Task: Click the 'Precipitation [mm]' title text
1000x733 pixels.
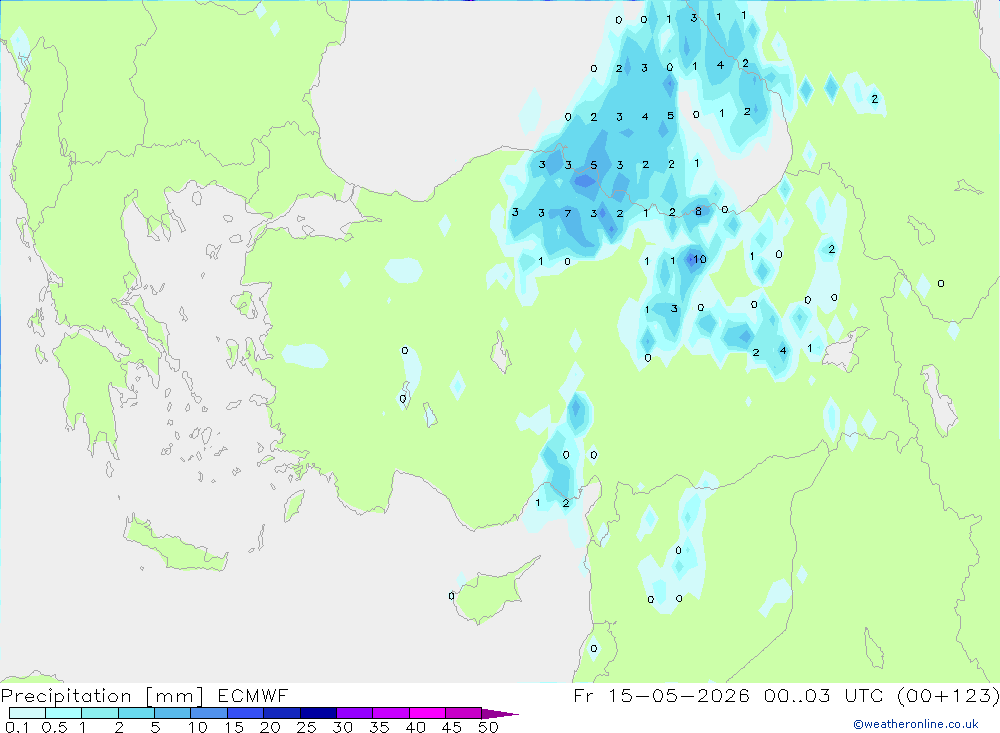Action: tap(102, 695)
